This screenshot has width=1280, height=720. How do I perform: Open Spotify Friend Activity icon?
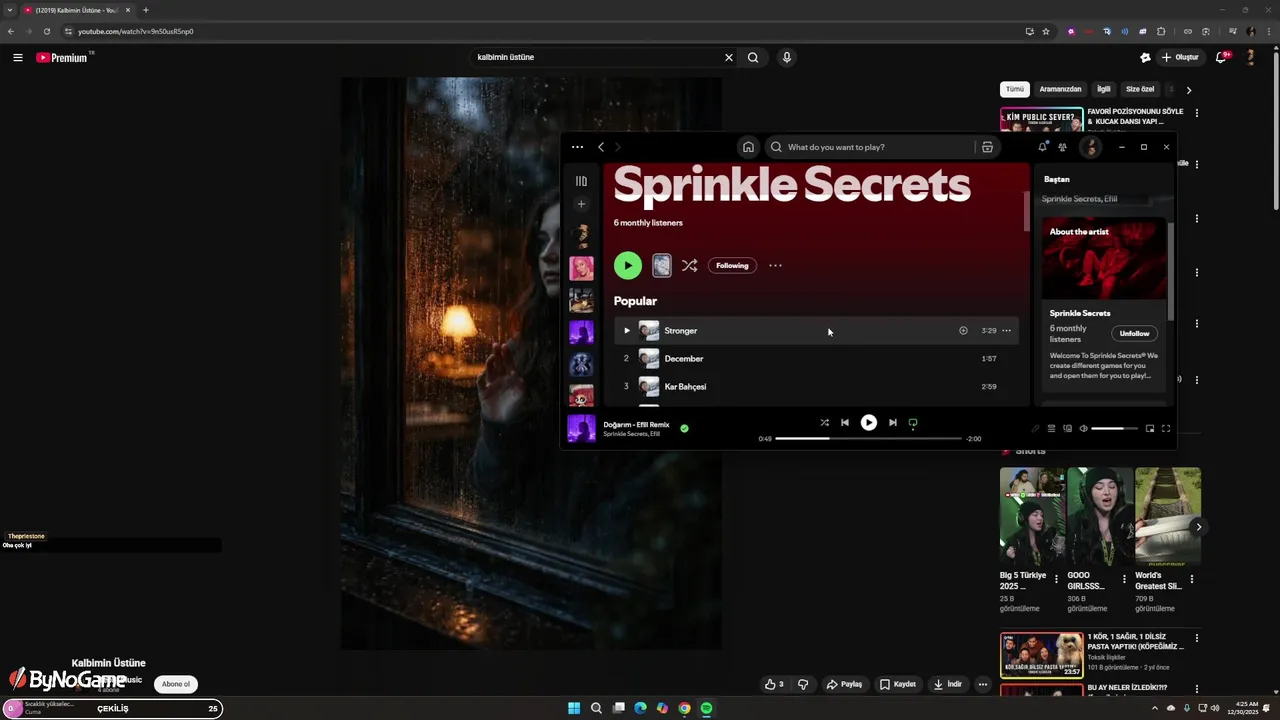tap(1062, 147)
